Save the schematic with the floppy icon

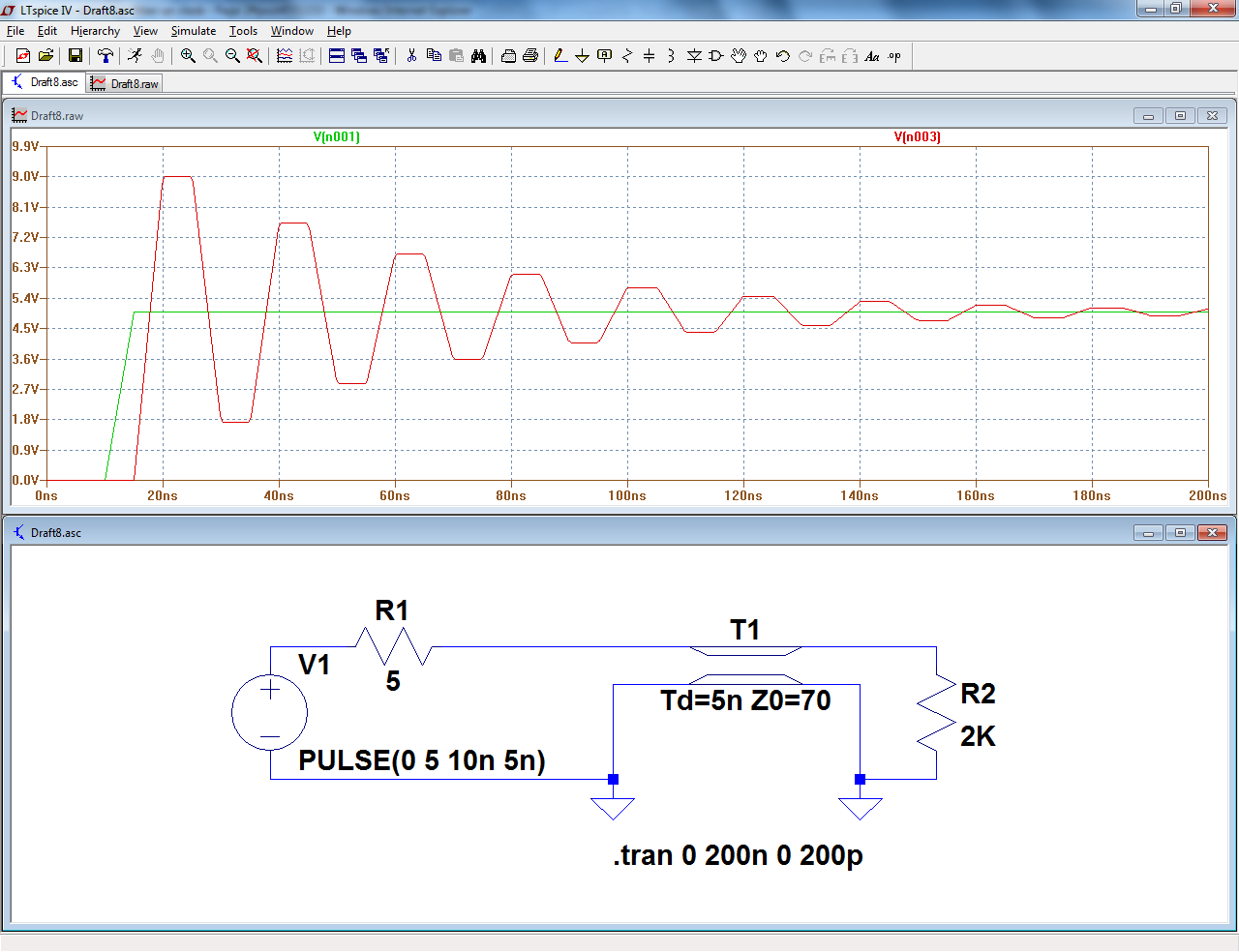click(75, 56)
